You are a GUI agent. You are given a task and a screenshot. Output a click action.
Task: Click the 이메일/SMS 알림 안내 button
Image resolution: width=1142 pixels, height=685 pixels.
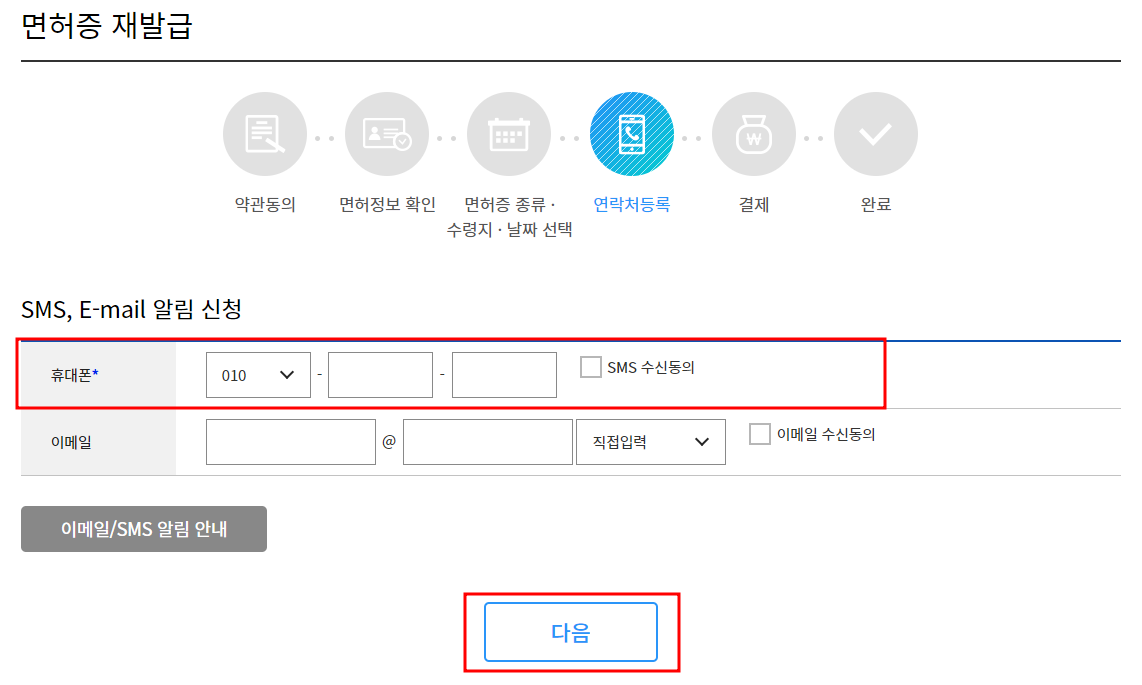tap(143, 529)
